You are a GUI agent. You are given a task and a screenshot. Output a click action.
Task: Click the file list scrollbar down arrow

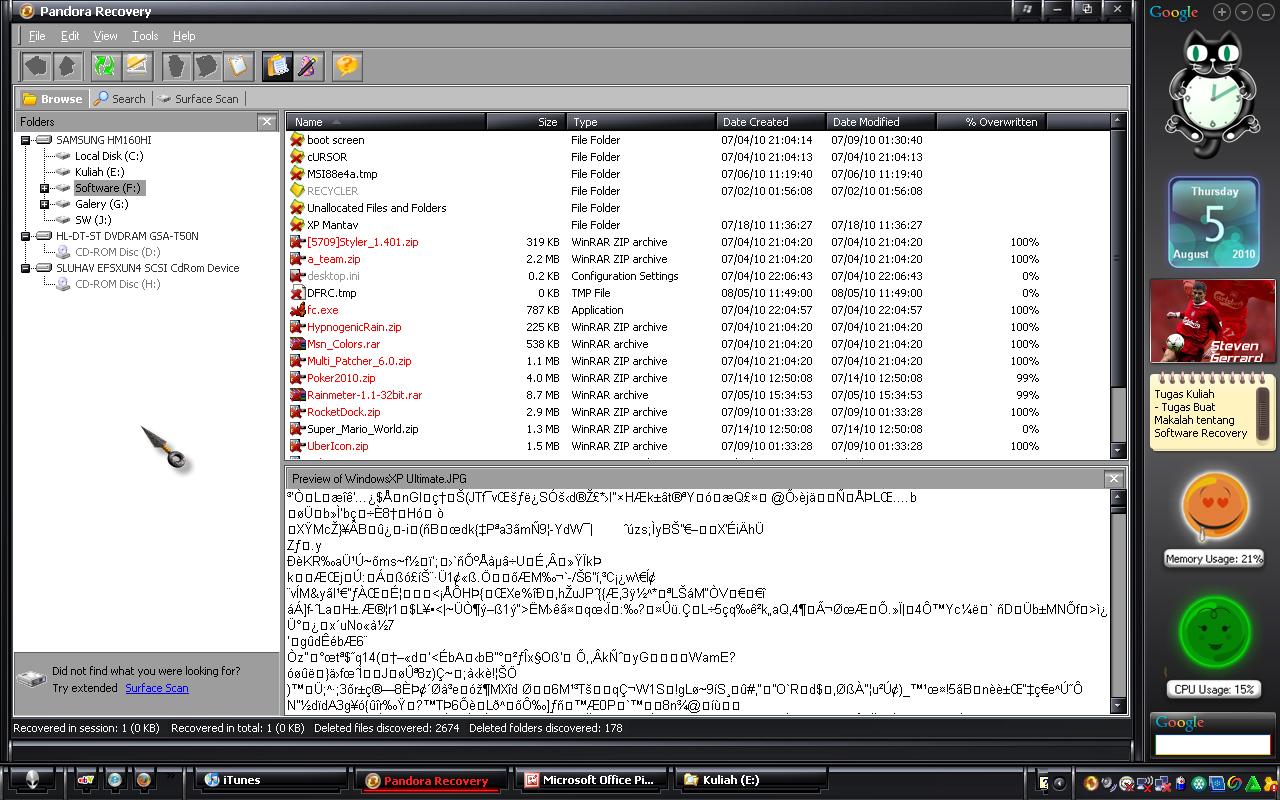1118,451
